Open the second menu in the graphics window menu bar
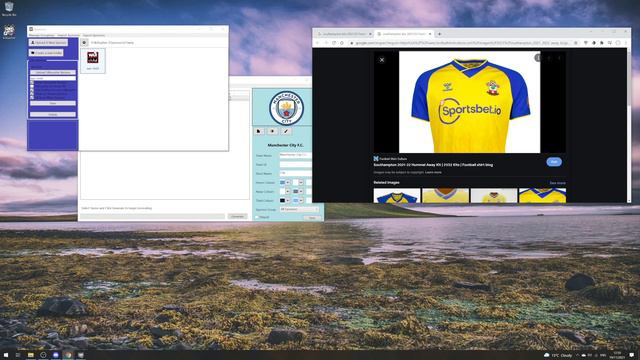640x360 pixels. pos(69,36)
